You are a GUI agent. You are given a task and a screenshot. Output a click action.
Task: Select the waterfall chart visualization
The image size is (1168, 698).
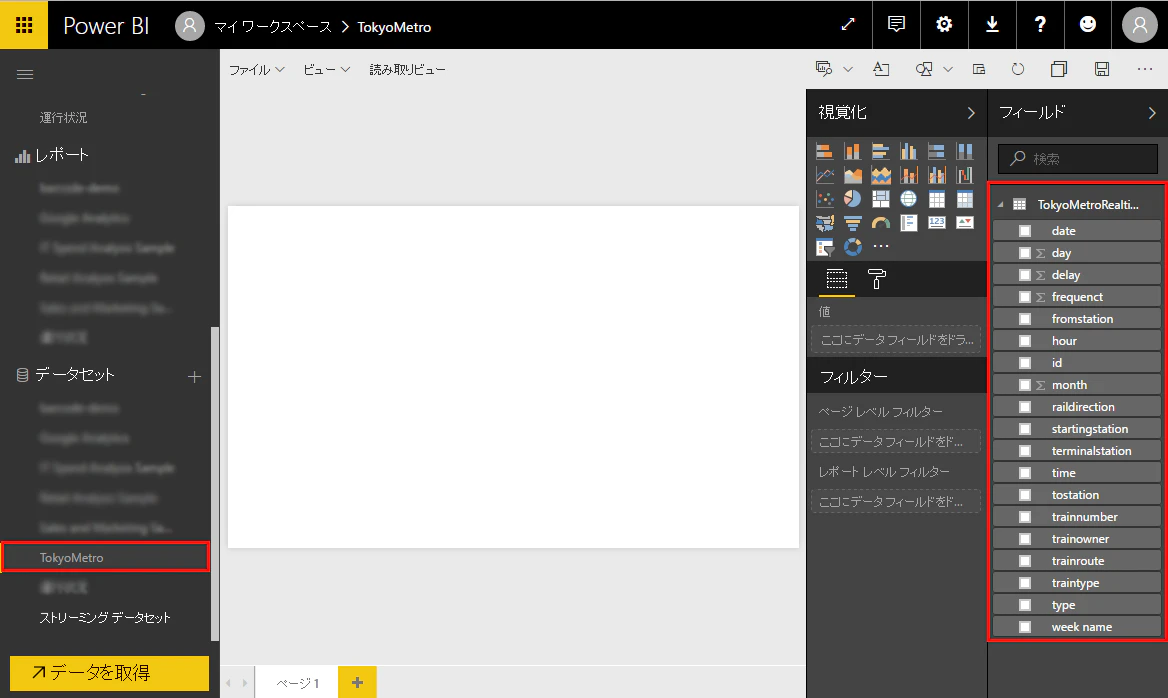coord(965,175)
